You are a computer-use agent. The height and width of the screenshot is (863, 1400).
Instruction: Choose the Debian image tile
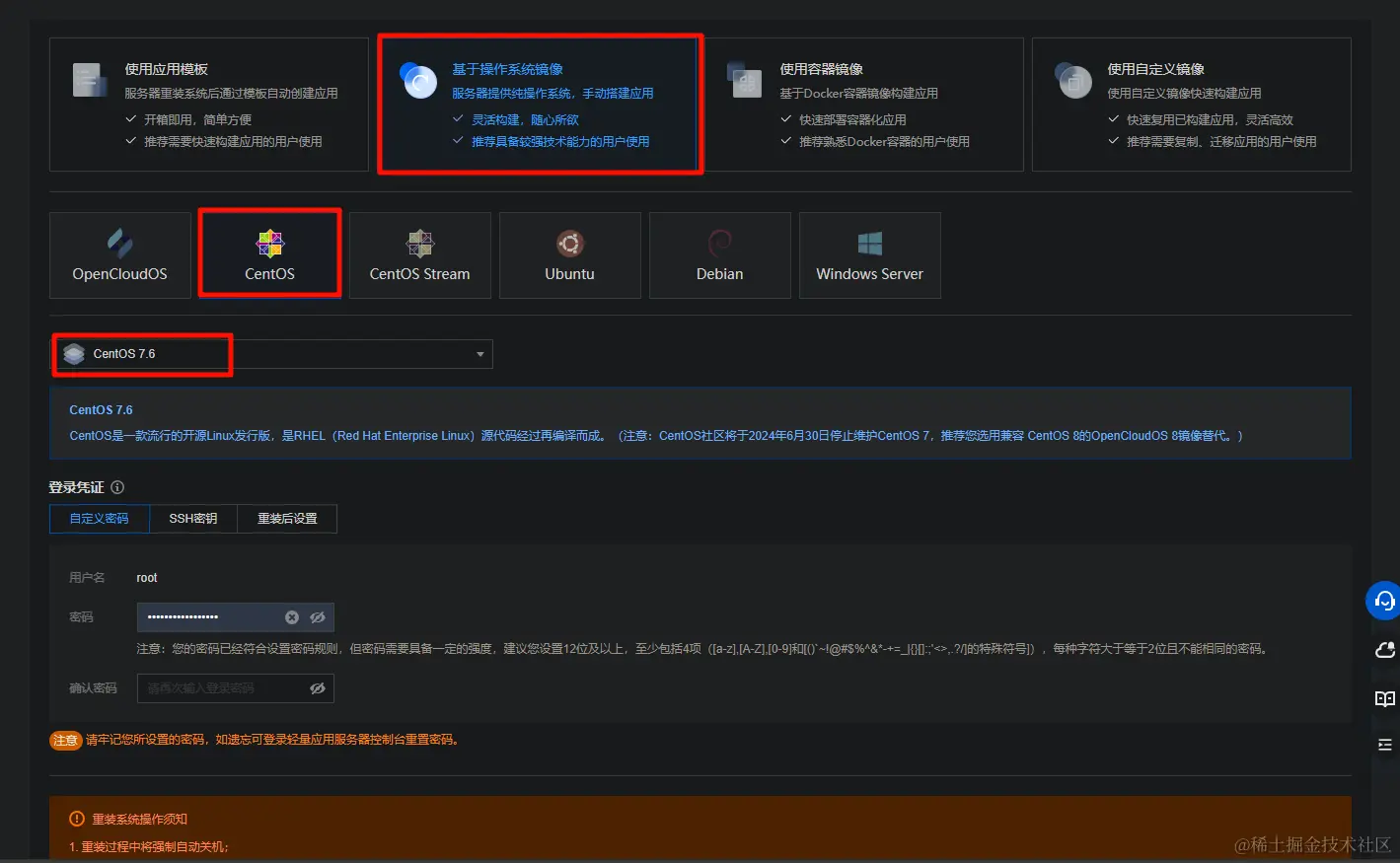tap(720, 255)
